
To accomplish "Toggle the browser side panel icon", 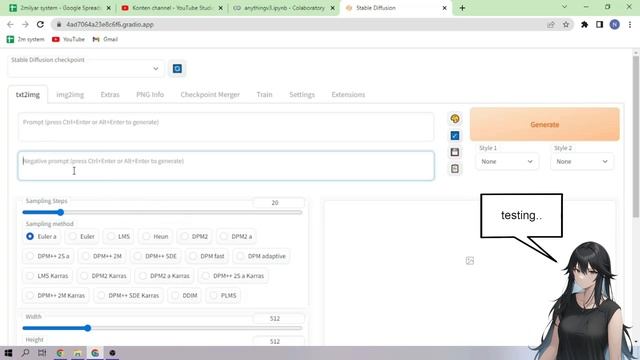I will click(599, 24).
